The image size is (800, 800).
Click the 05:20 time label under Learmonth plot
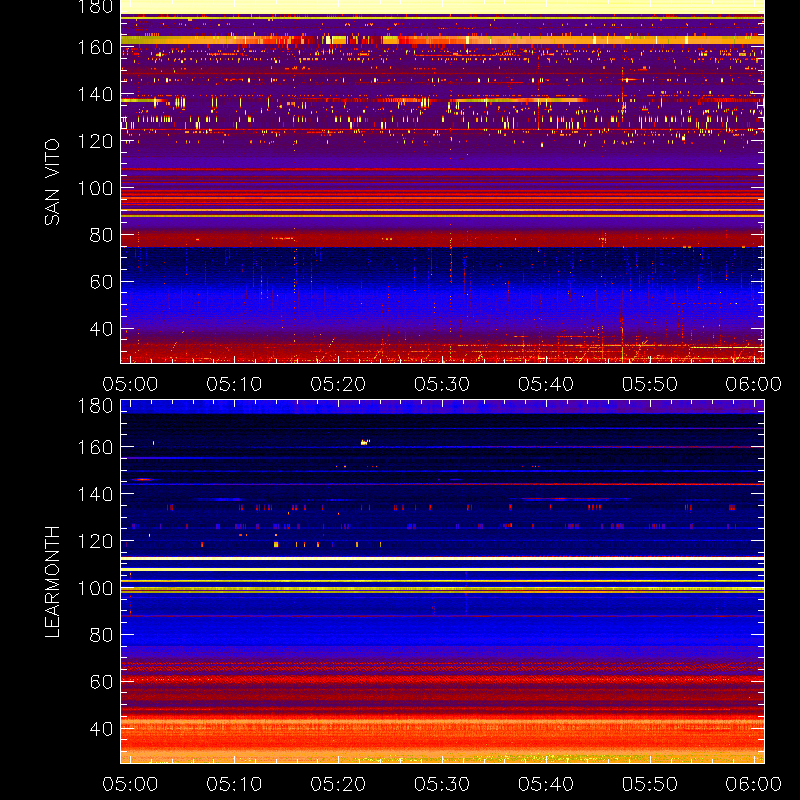pos(338,784)
